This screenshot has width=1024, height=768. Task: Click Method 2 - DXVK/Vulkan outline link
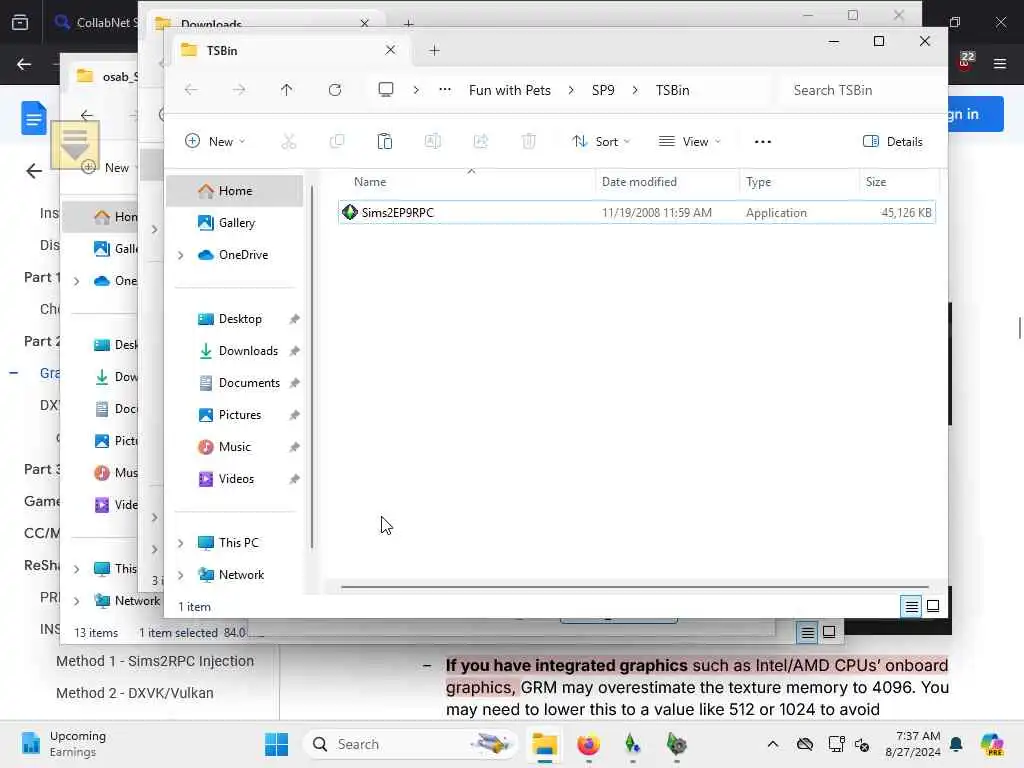pos(135,693)
